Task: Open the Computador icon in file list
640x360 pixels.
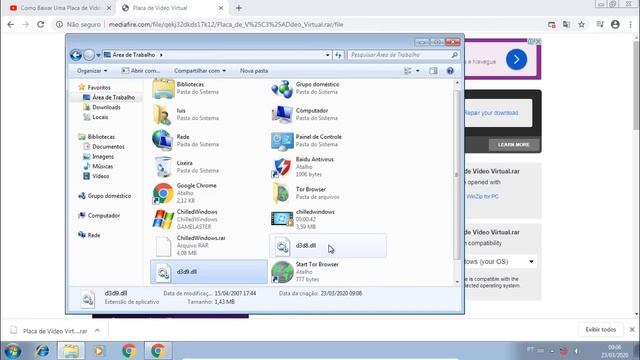Action: click(x=282, y=114)
